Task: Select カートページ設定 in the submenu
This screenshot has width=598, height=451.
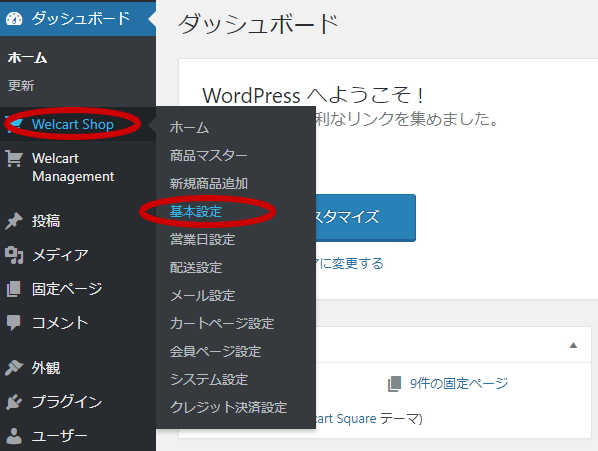Action: point(222,323)
